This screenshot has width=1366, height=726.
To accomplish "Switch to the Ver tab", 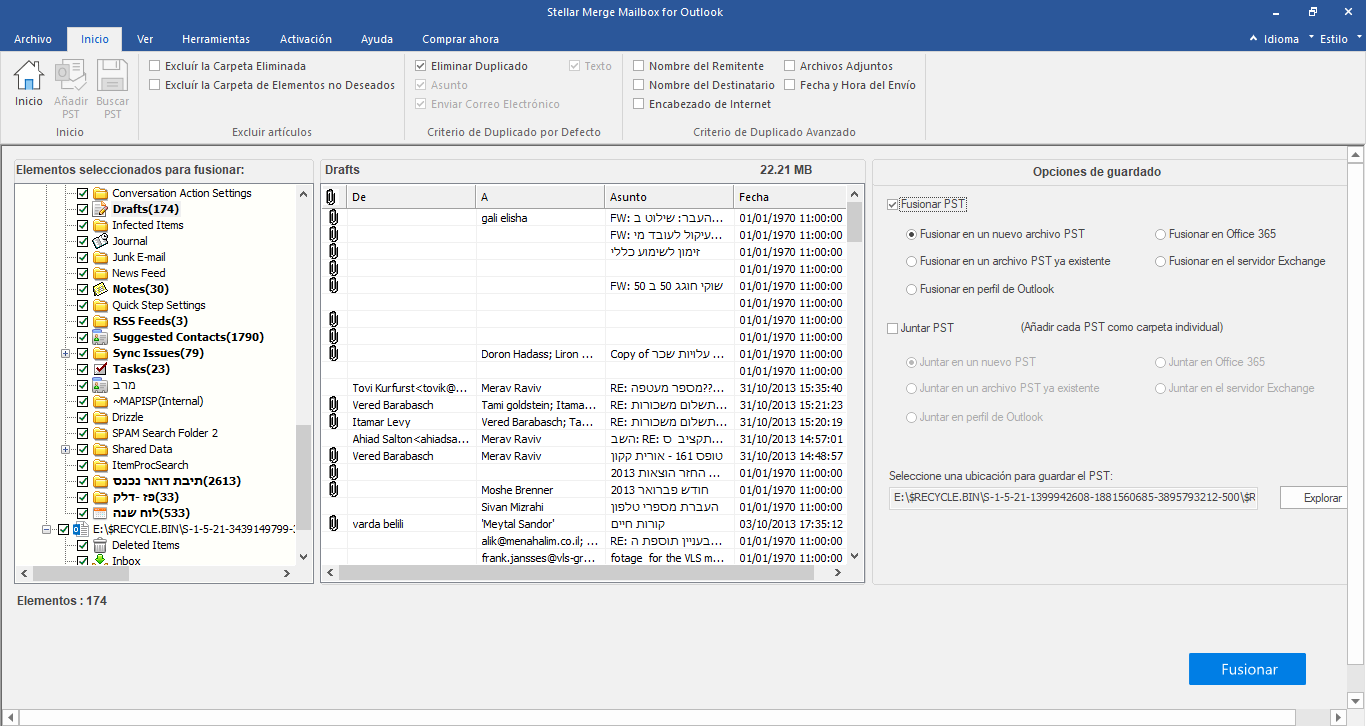I will [145, 39].
